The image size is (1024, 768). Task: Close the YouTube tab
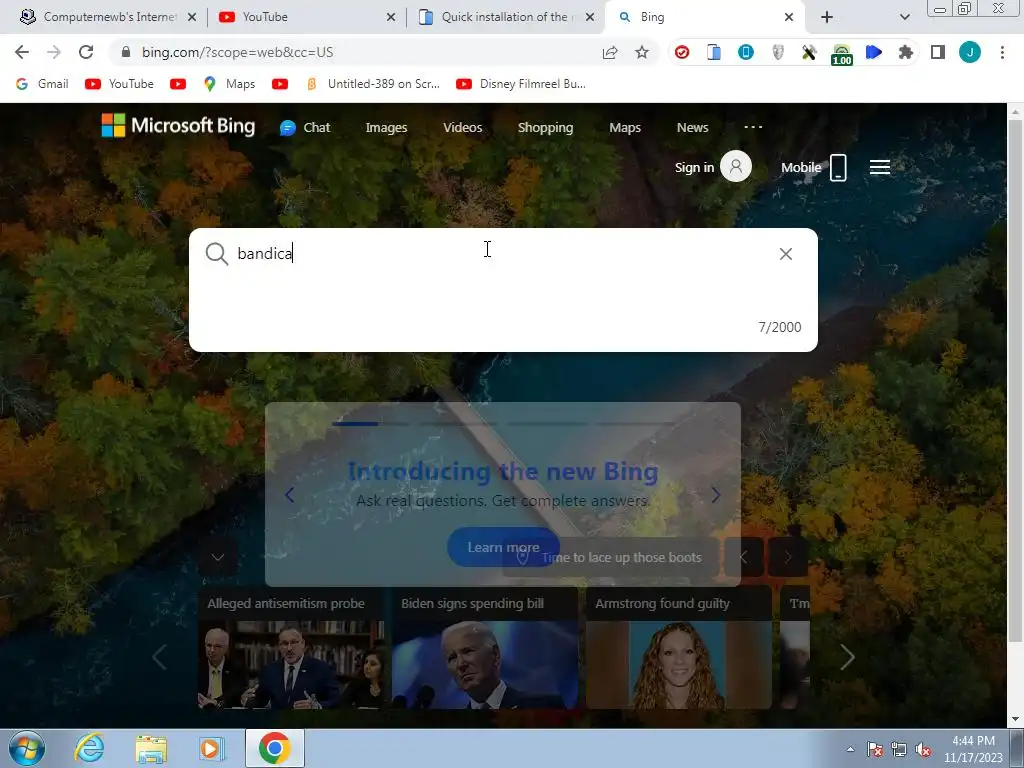391,17
